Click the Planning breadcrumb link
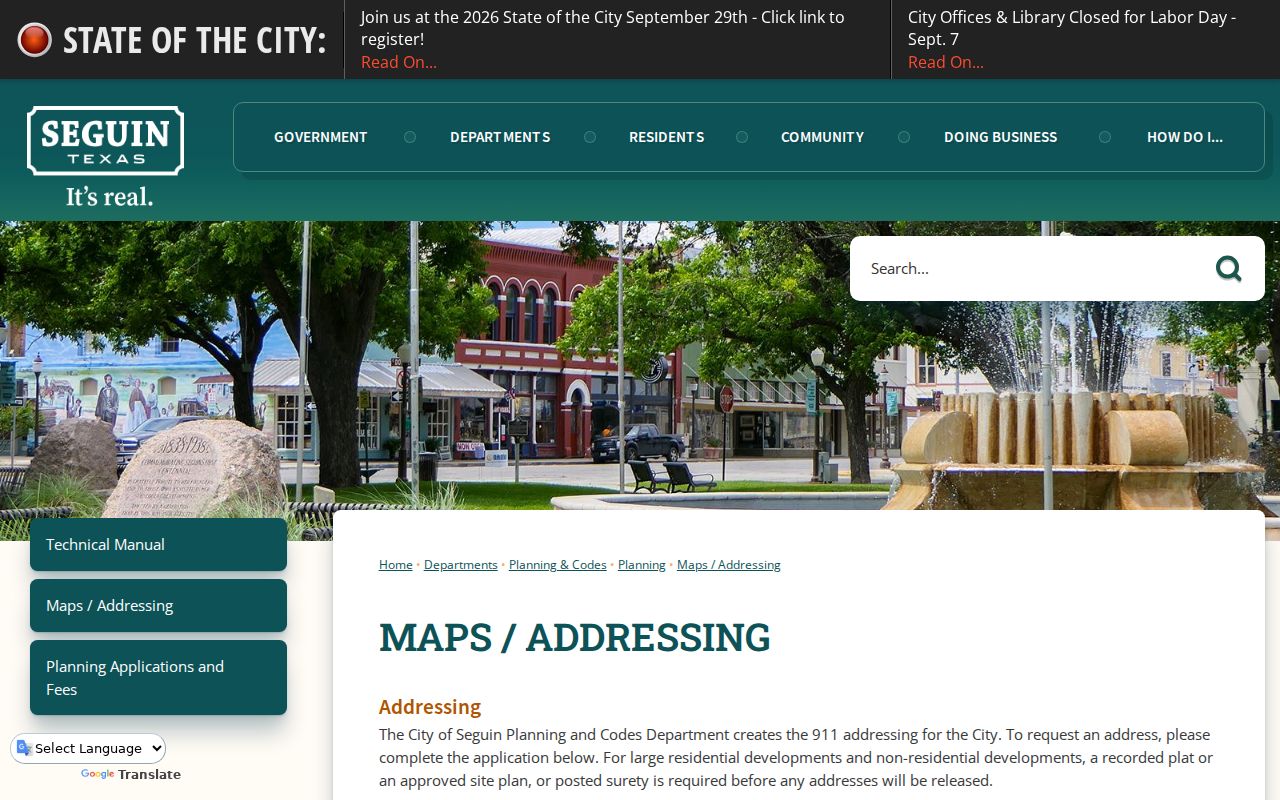This screenshot has width=1280, height=800. (642, 565)
